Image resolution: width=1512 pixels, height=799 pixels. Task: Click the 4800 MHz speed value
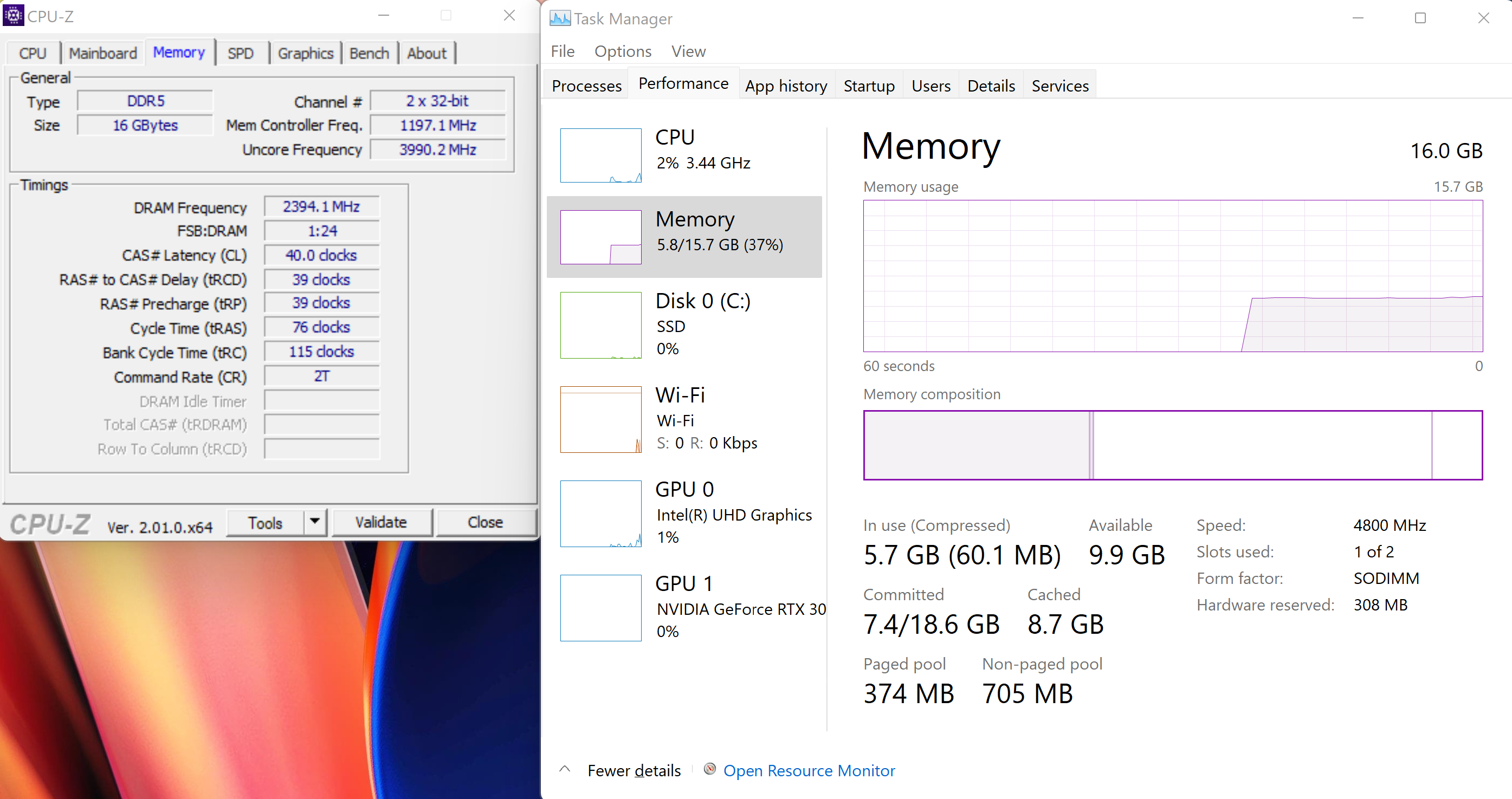[1390, 525]
